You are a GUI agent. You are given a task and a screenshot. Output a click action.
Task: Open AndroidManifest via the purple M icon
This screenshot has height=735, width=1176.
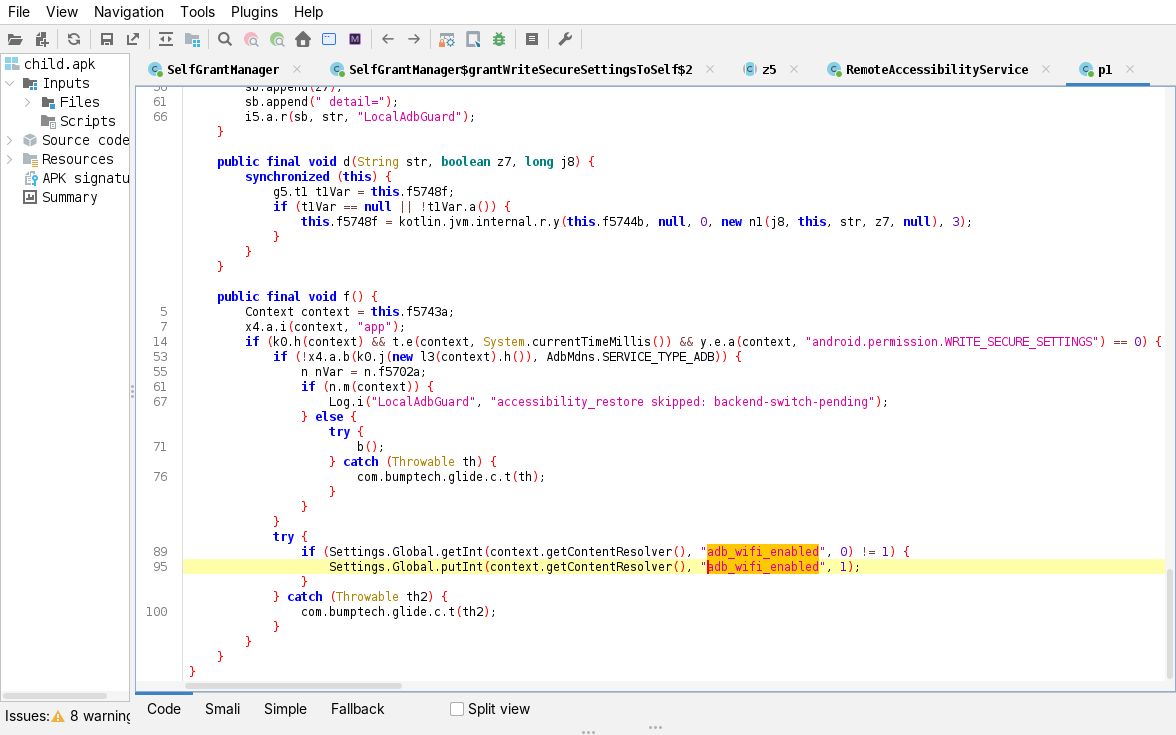point(356,40)
